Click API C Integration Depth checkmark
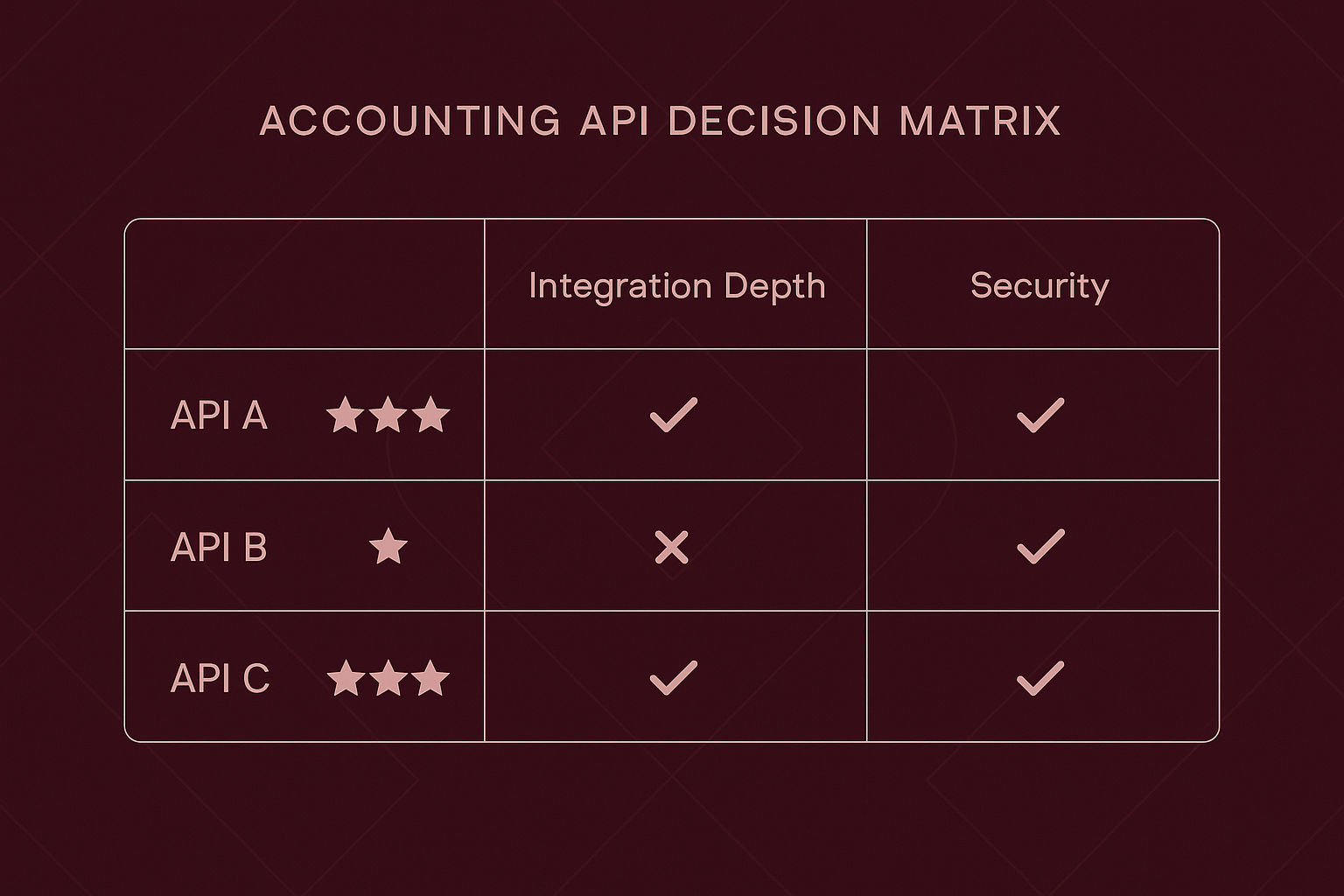The image size is (1344, 896). pos(674,678)
